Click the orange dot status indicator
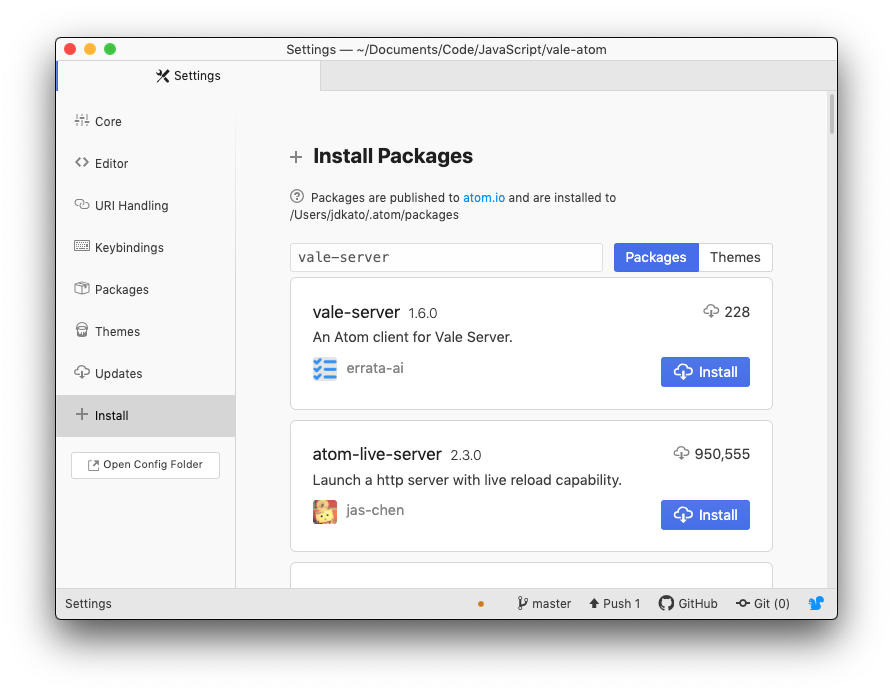Image resolution: width=893 pixels, height=693 pixels. pyautogui.click(x=481, y=604)
